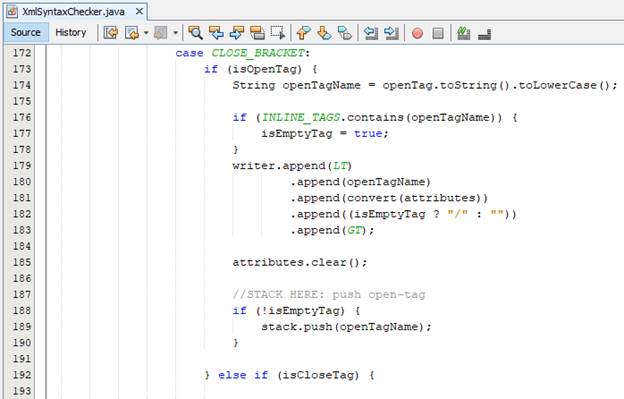Jump to next occurrence icon
Image resolution: width=624 pixels, height=399 pixels.
coord(237,33)
